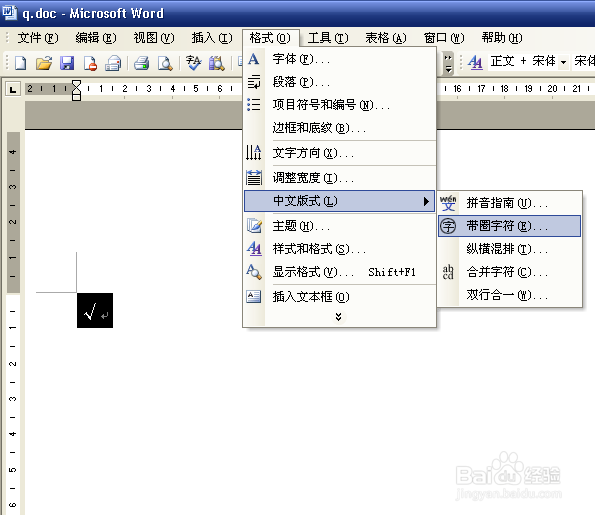Expand the toolbar options overflow arrow
This screenshot has width=595, height=515.
coord(448,63)
